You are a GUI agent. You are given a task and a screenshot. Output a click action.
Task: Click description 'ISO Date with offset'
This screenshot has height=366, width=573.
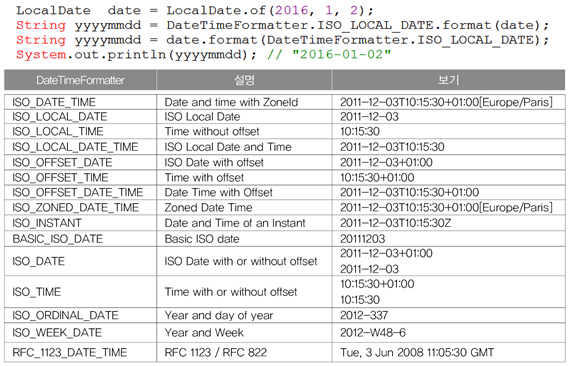(x=214, y=162)
